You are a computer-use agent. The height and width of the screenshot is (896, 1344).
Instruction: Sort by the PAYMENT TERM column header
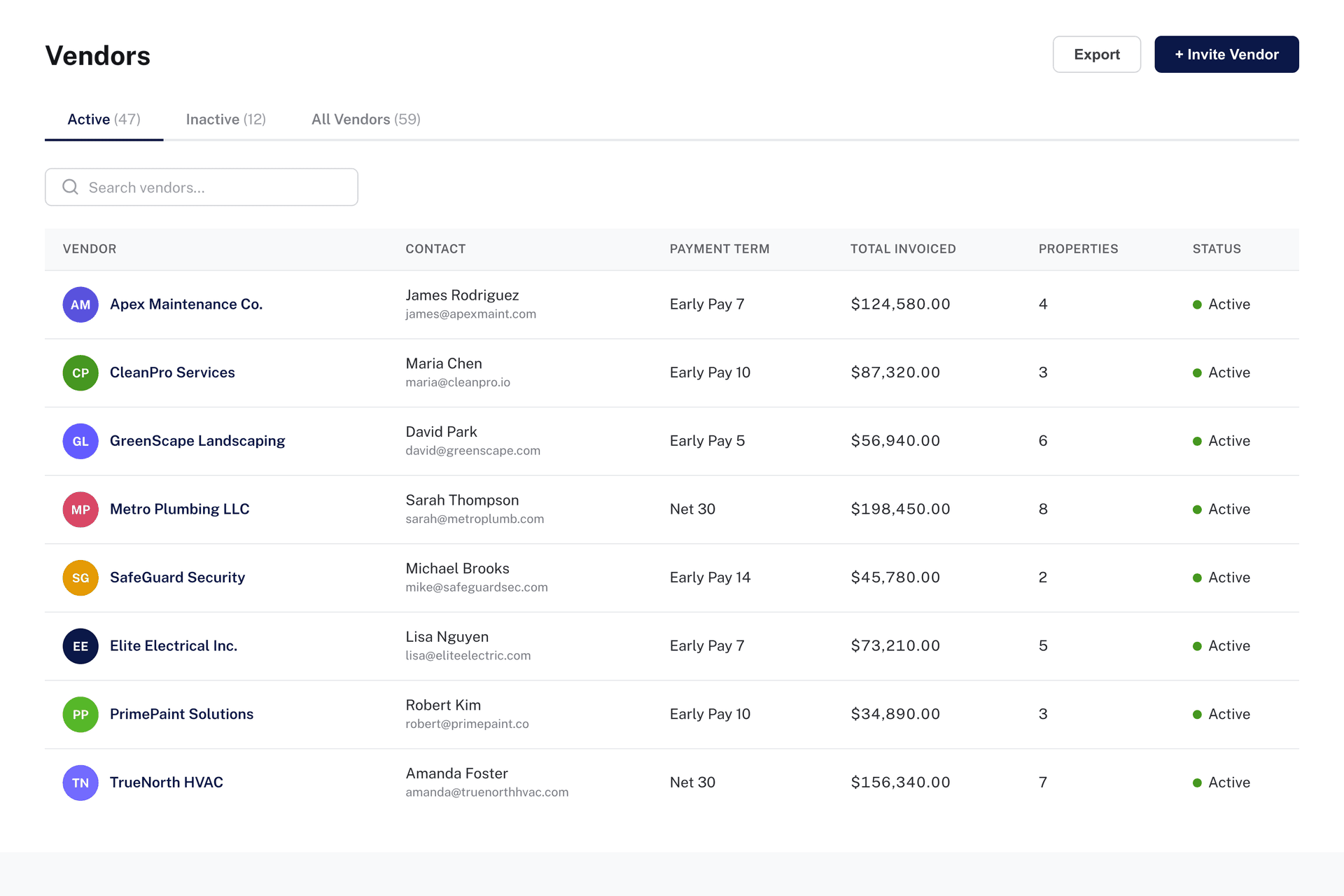point(720,248)
